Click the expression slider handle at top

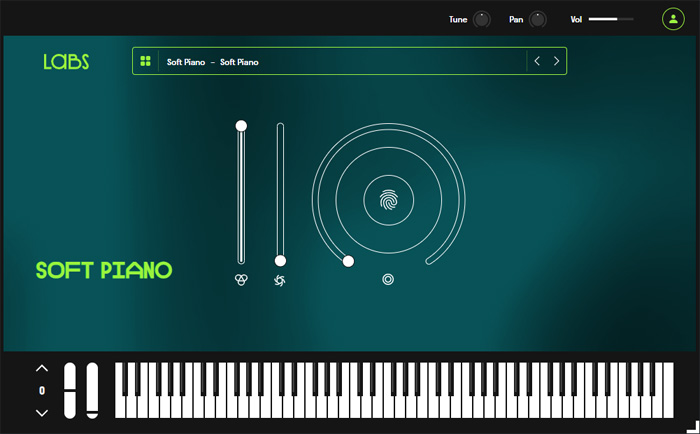[x=241, y=126]
